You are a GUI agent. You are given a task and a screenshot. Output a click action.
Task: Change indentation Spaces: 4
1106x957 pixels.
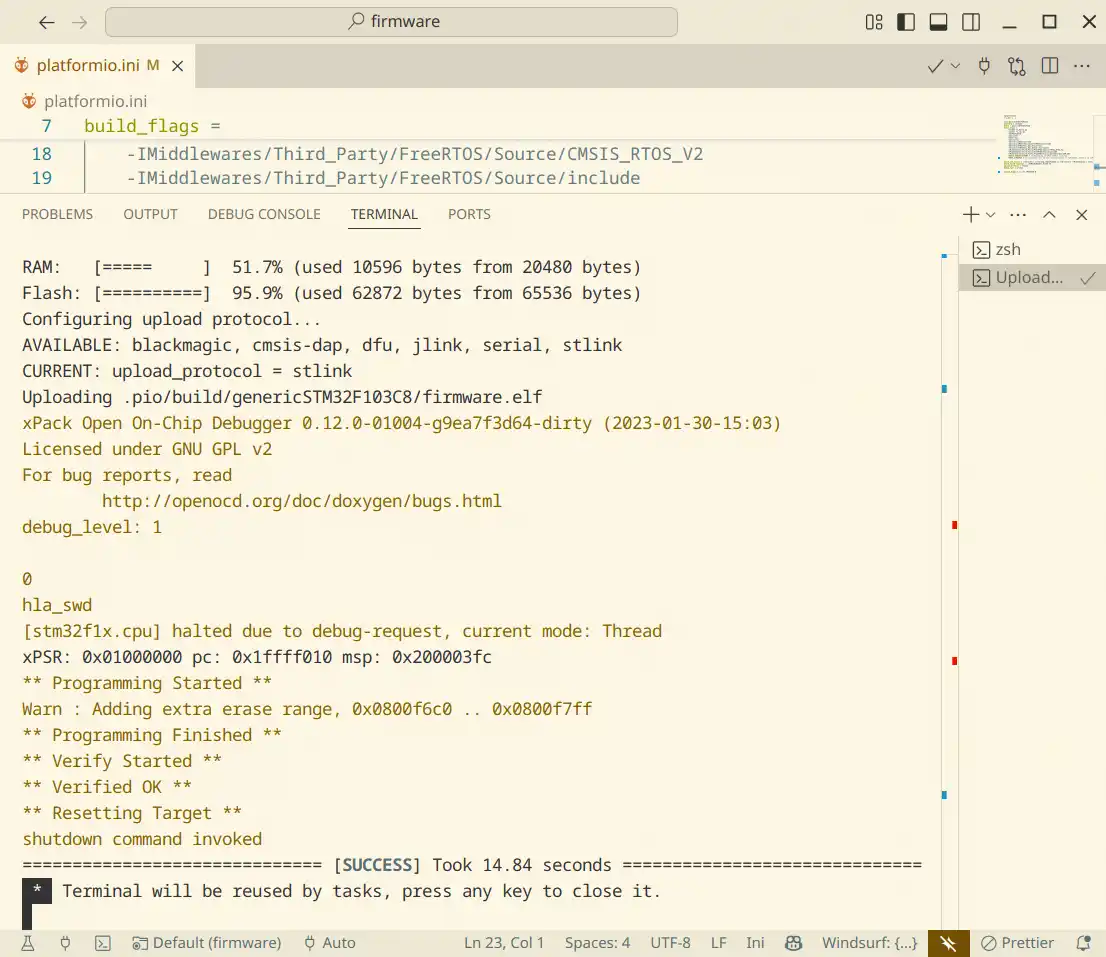coord(597,944)
